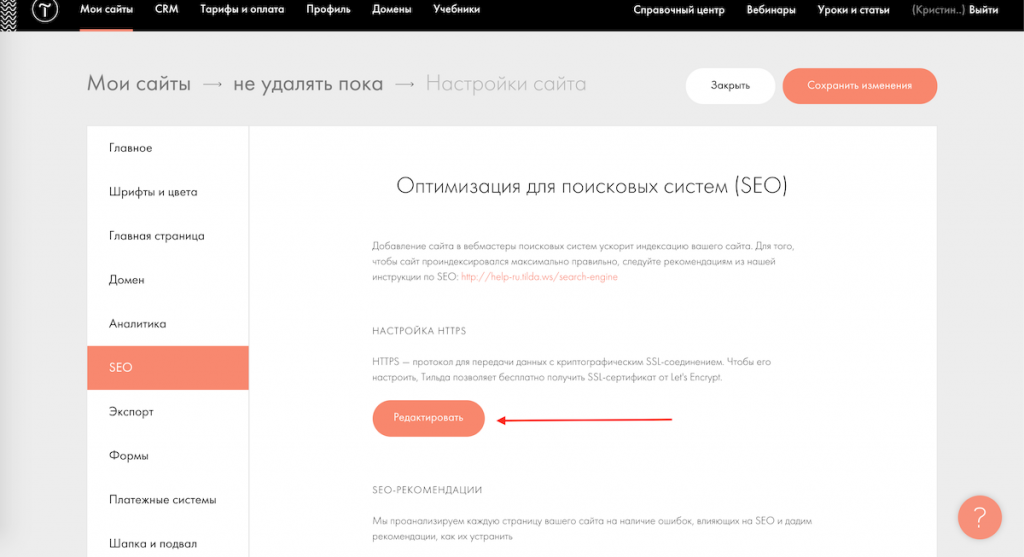Click the Сохранить изменения button
Screen dimensions: 1024x557
pyautogui.click(x=859, y=86)
